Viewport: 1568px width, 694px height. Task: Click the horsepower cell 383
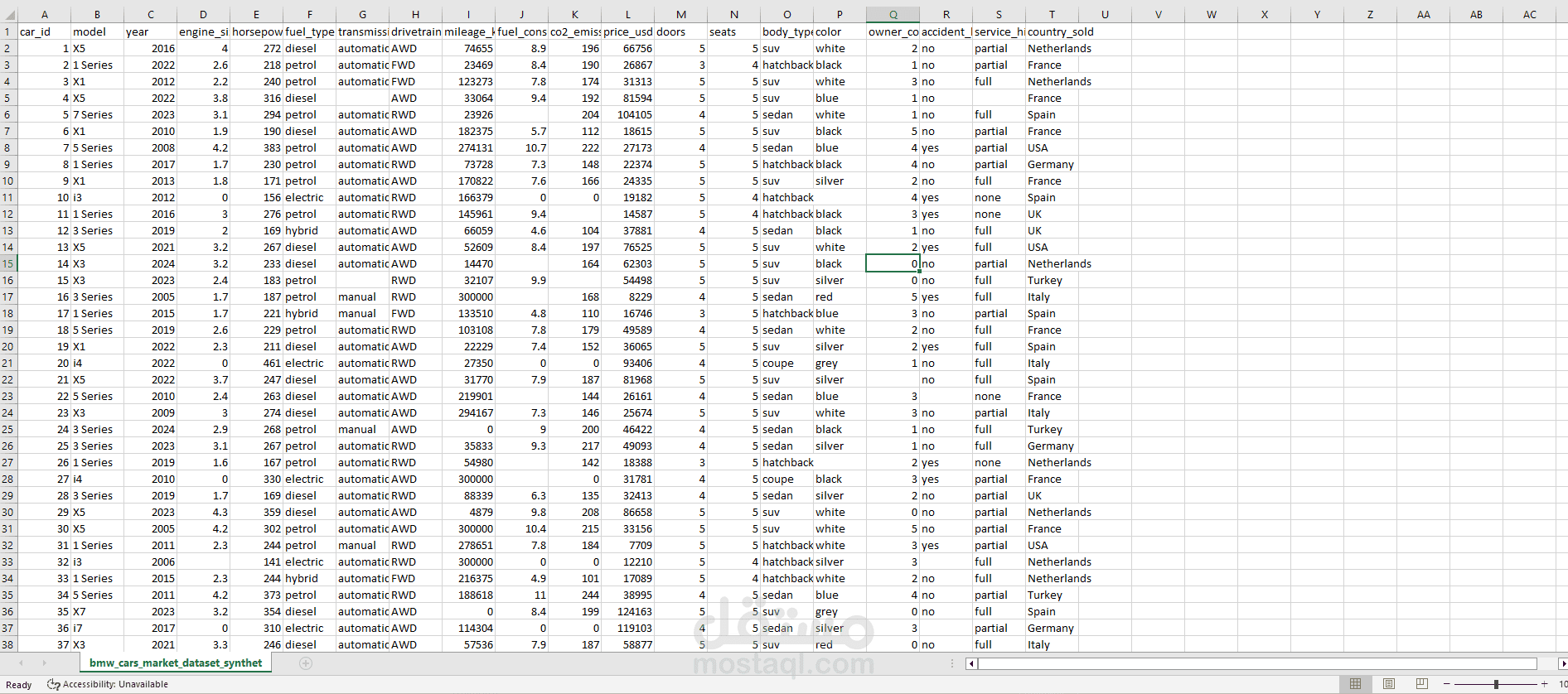[x=256, y=147]
